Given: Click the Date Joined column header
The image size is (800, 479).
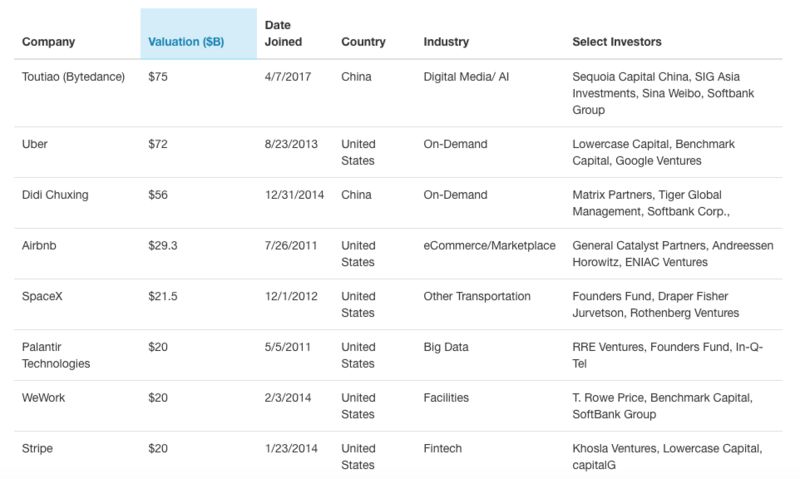Looking at the screenshot, I should [x=283, y=33].
